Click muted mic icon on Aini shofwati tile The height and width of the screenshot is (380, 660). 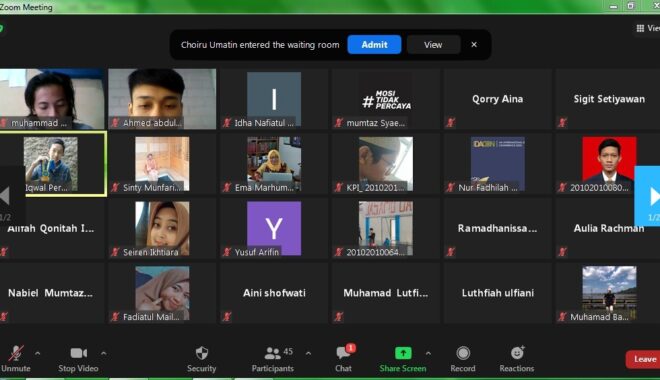[227, 316]
